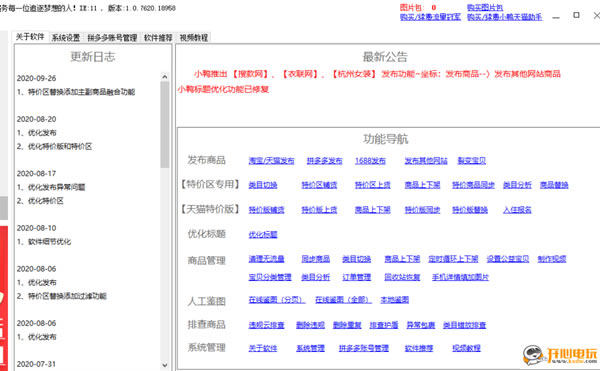This screenshot has width=600, height=371.
Task: Click 软件推荐 link in 系统管理 row
Action: (419, 348)
